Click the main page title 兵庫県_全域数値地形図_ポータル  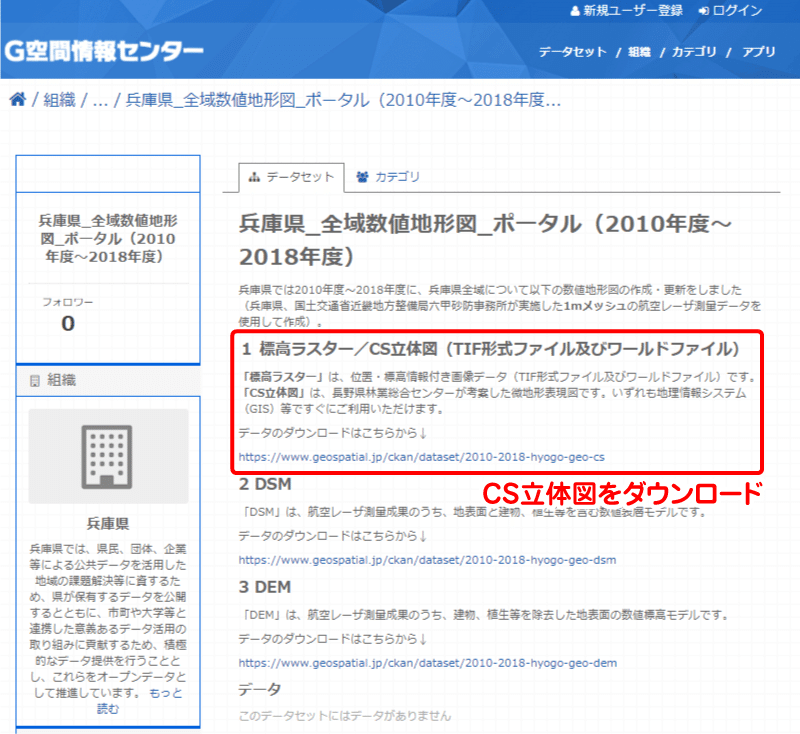(485, 240)
